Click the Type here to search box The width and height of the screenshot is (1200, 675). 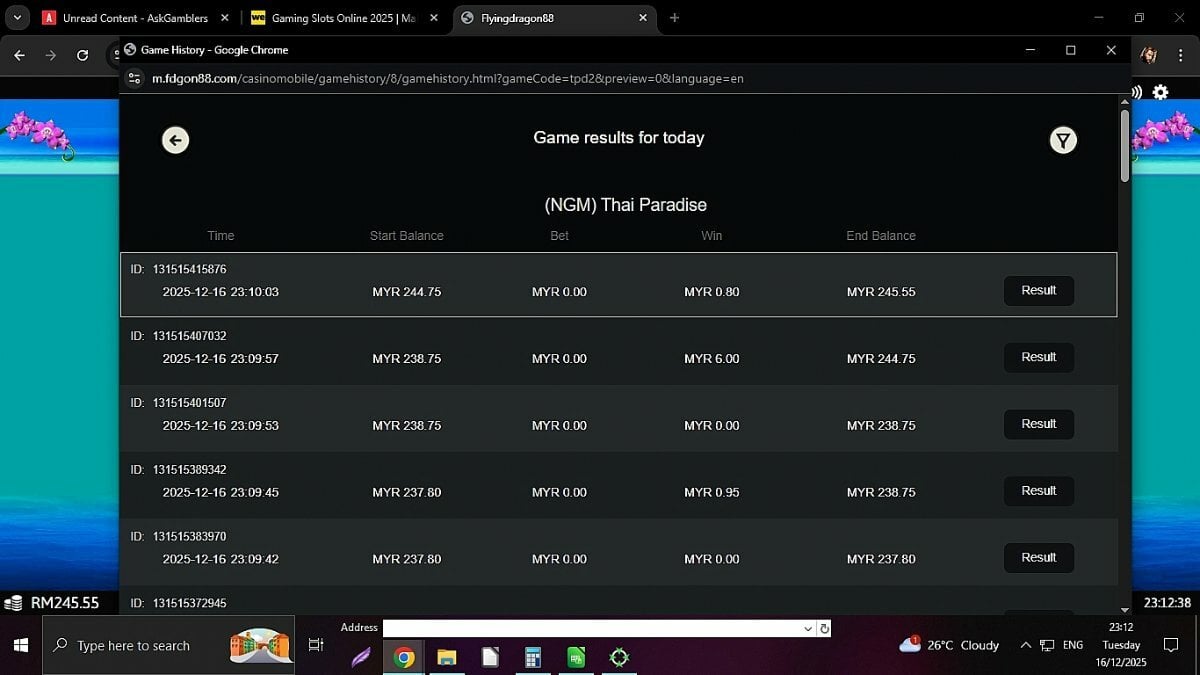[133, 646]
